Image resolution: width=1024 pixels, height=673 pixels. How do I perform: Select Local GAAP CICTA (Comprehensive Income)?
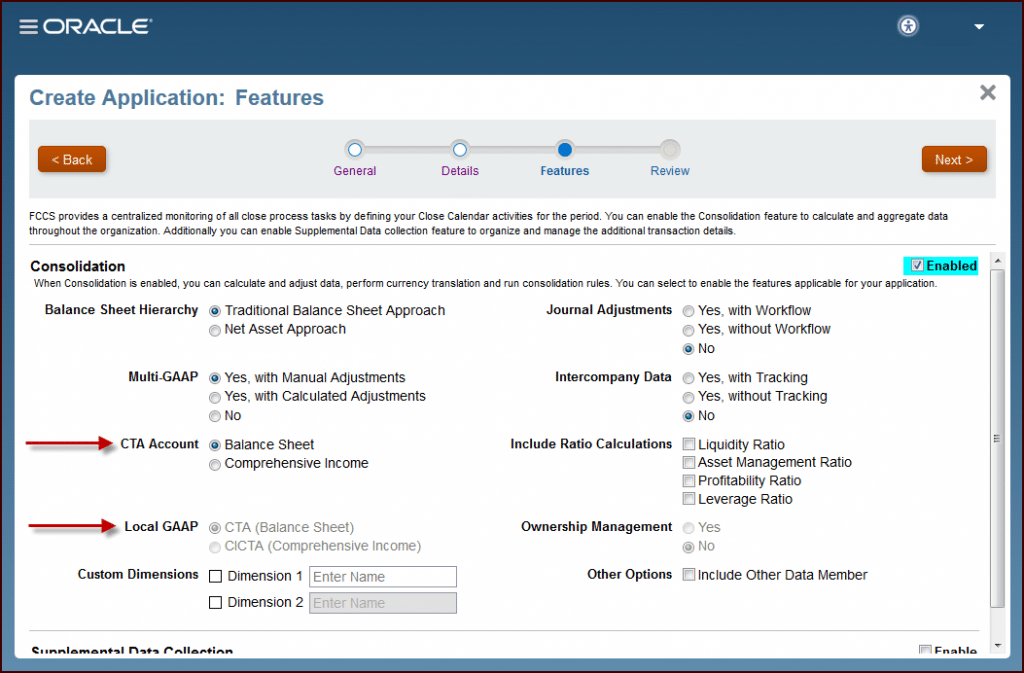point(214,547)
